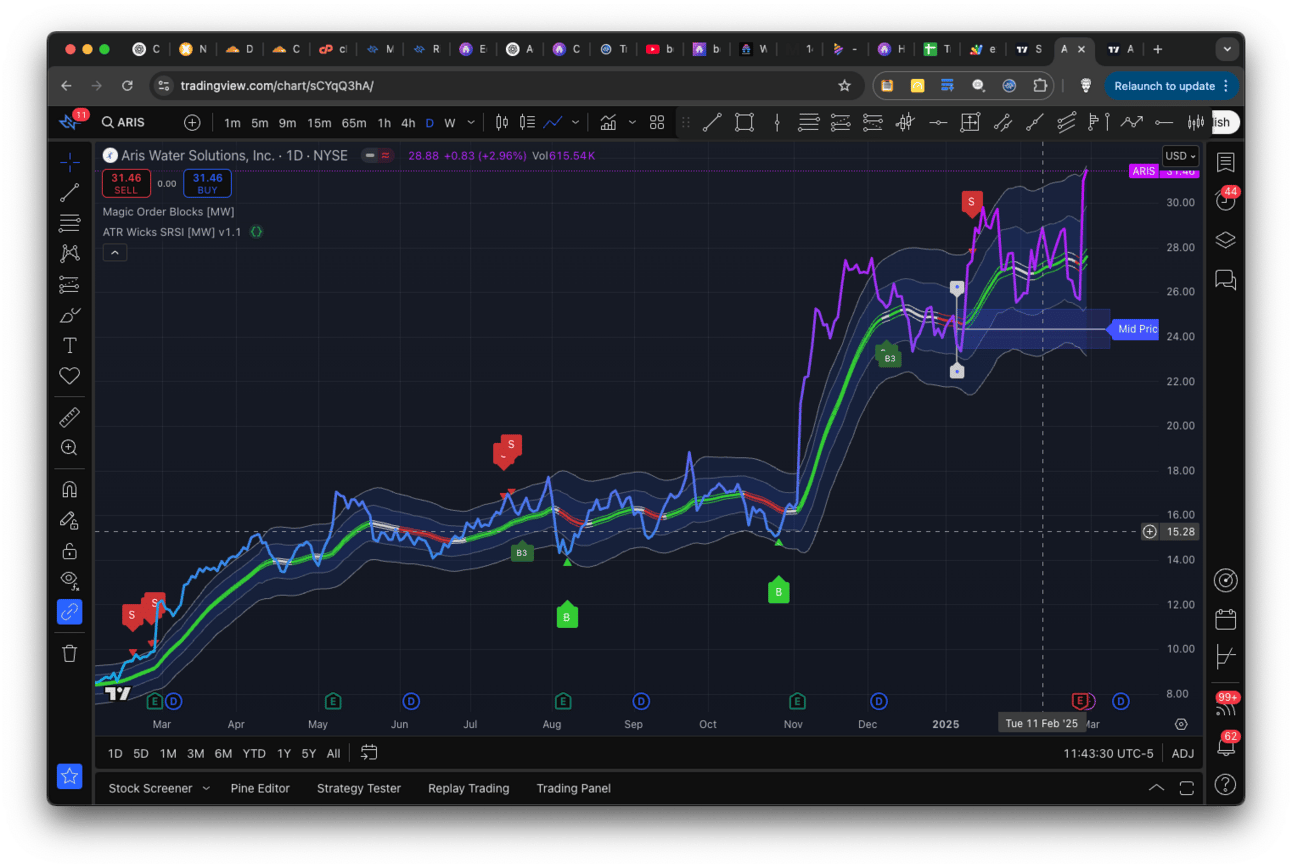Open the economic calendar icon

[x=1225, y=619]
